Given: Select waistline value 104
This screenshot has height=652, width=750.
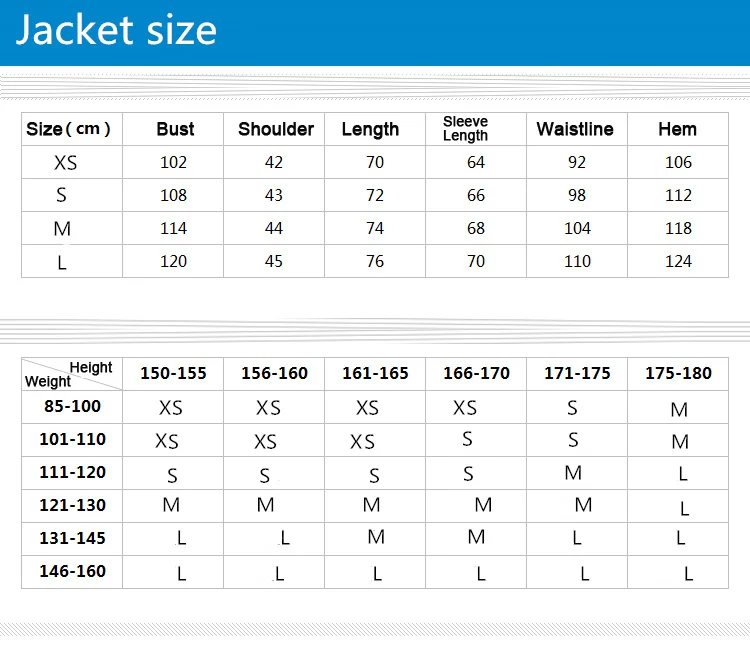Looking at the screenshot, I should 577,228.
